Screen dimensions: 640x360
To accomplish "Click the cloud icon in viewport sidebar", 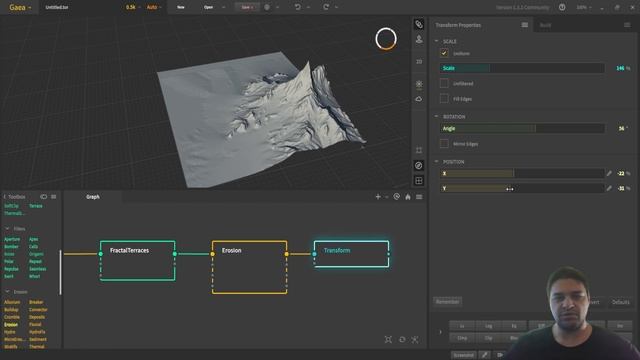I will pyautogui.click(x=419, y=99).
